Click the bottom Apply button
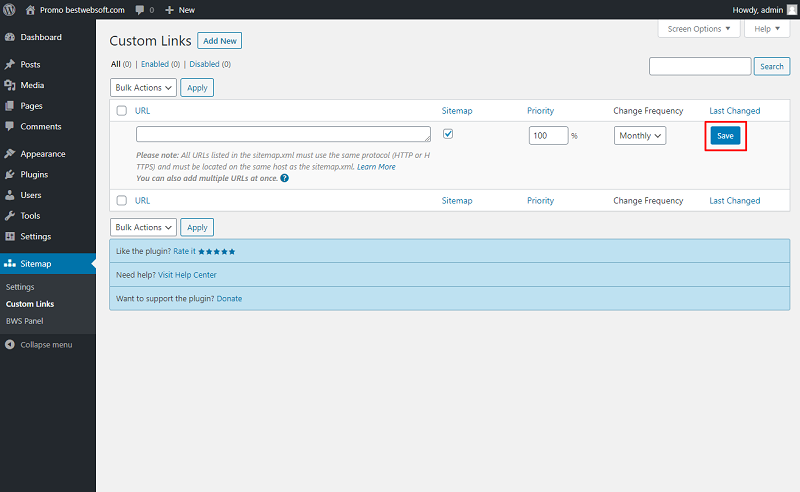The image size is (800, 492). pos(197,227)
